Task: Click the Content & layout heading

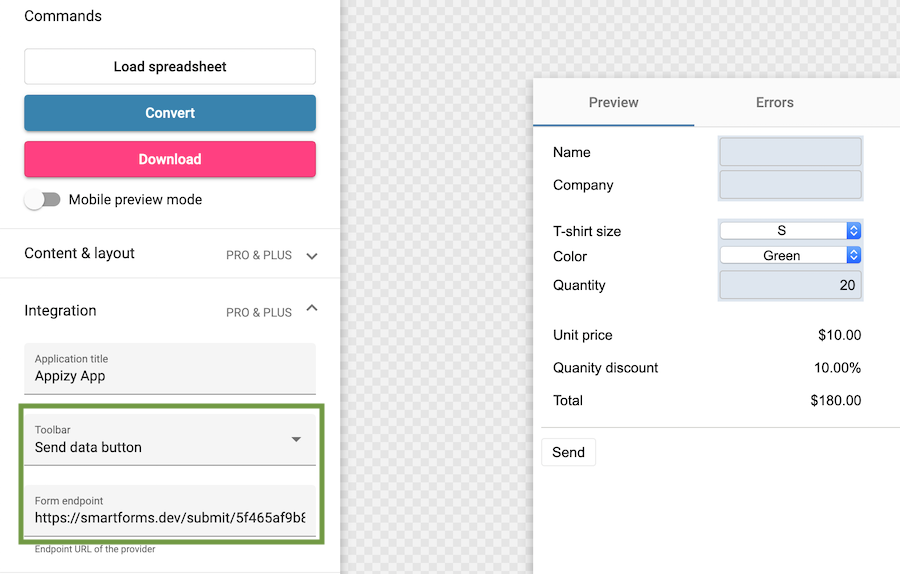Action: 79,253
